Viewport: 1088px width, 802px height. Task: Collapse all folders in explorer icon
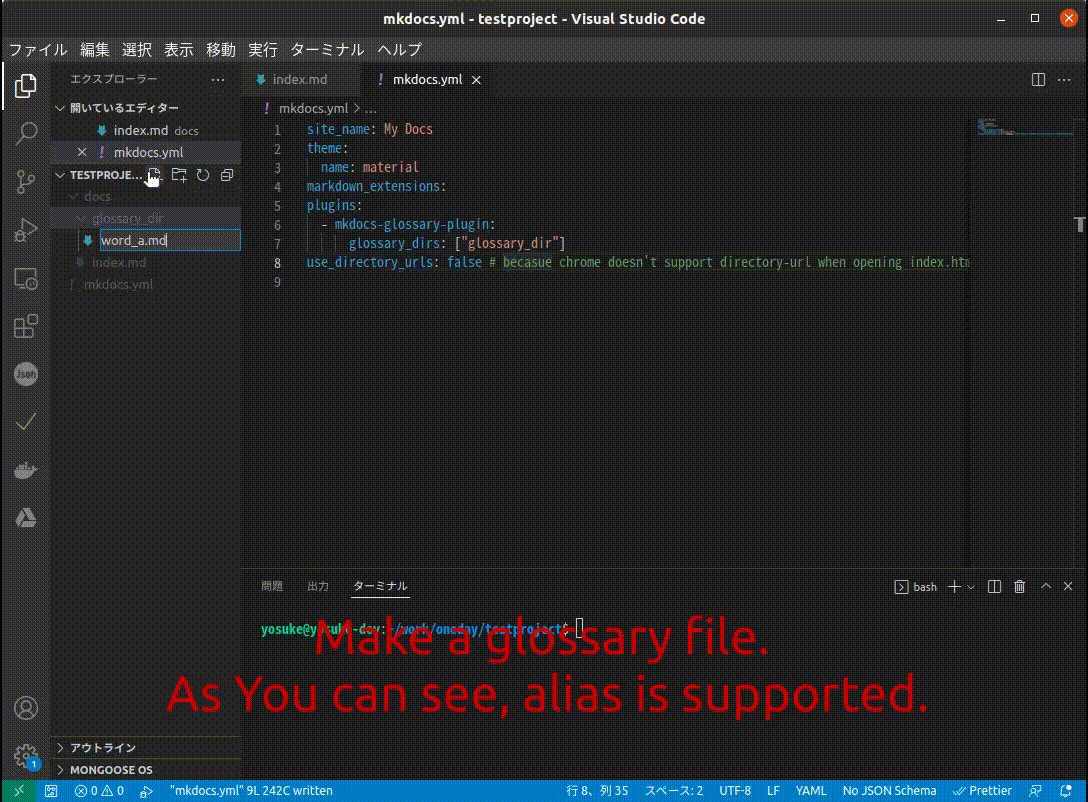(227, 175)
